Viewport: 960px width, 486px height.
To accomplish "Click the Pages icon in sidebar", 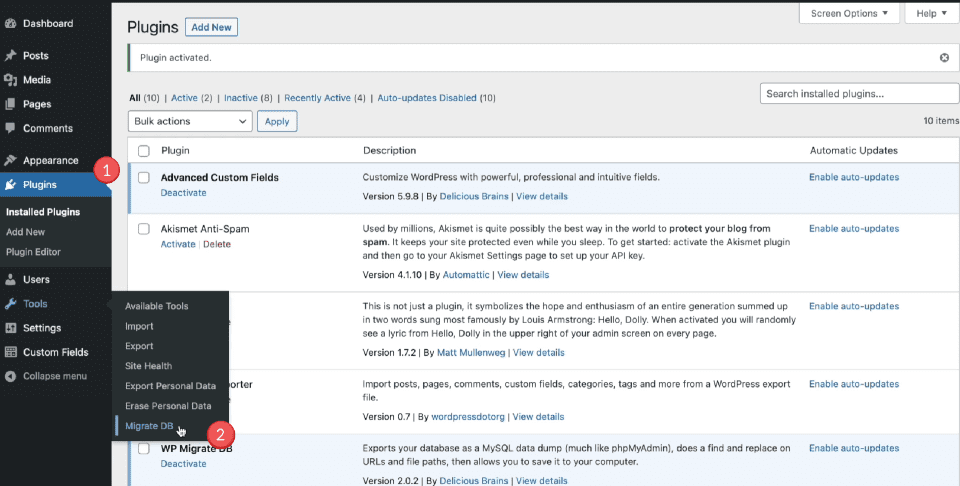I will (x=10, y=104).
